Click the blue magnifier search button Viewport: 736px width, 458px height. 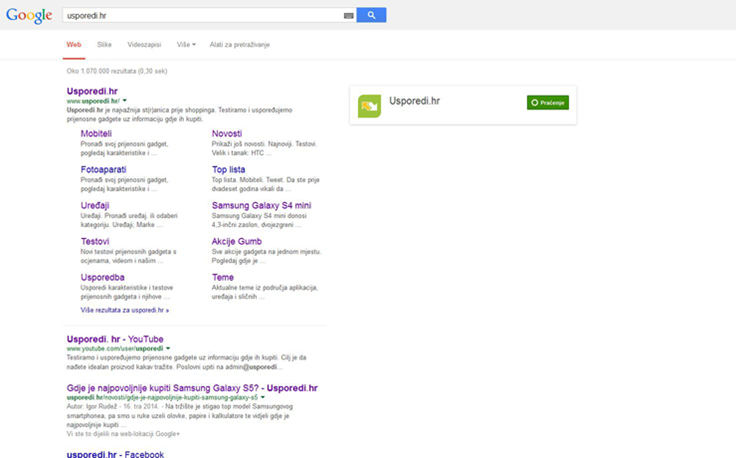(x=371, y=15)
